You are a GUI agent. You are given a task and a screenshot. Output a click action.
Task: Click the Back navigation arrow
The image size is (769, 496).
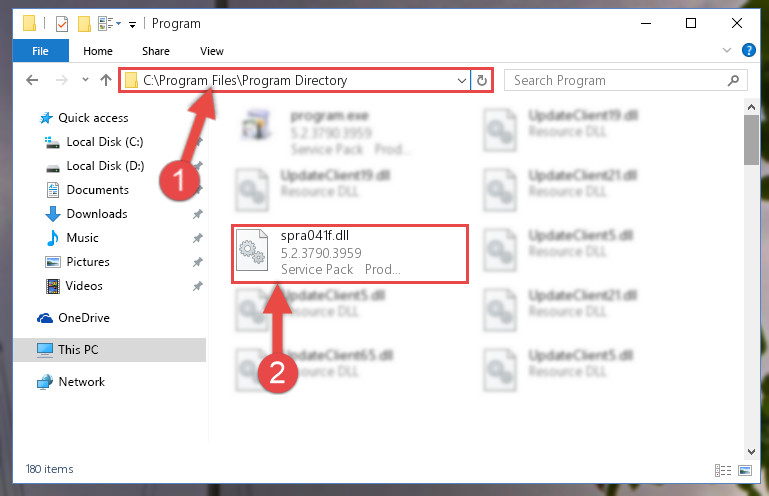point(32,80)
